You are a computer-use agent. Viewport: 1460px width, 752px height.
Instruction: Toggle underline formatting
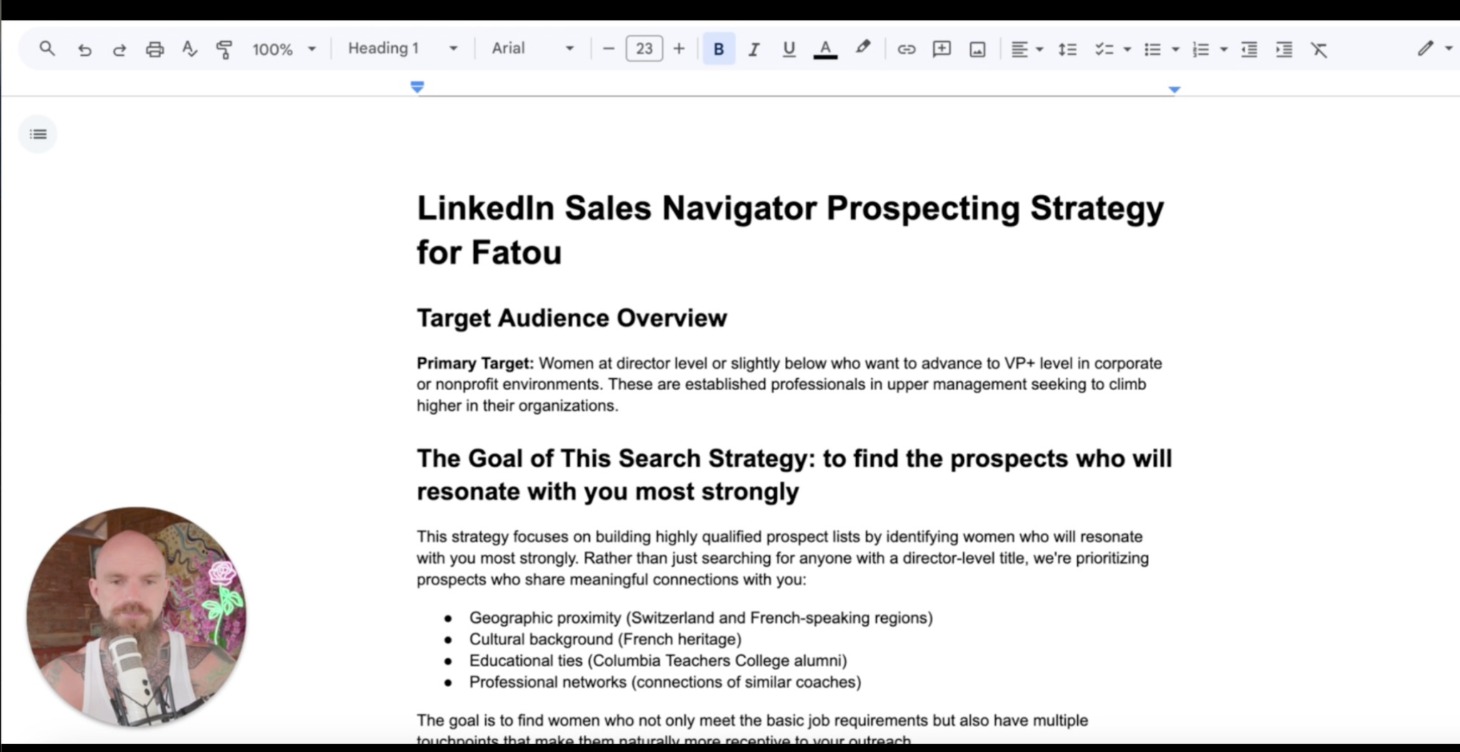click(789, 49)
